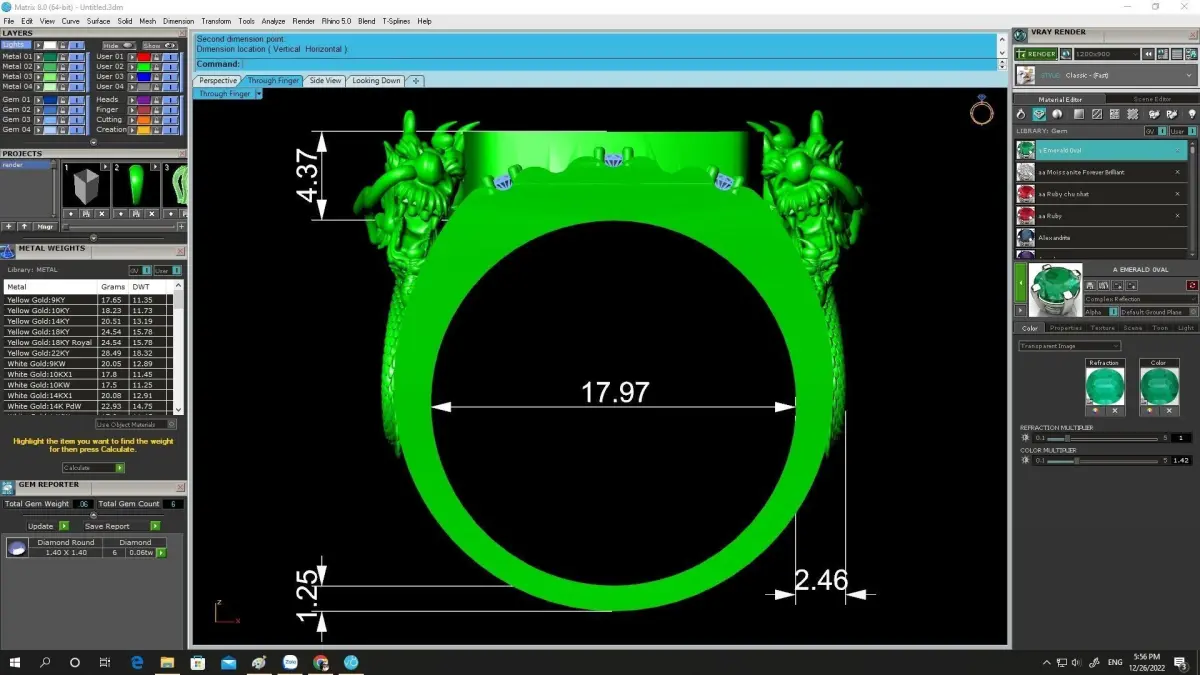Click the up arrow button in Projects panel

point(25,226)
